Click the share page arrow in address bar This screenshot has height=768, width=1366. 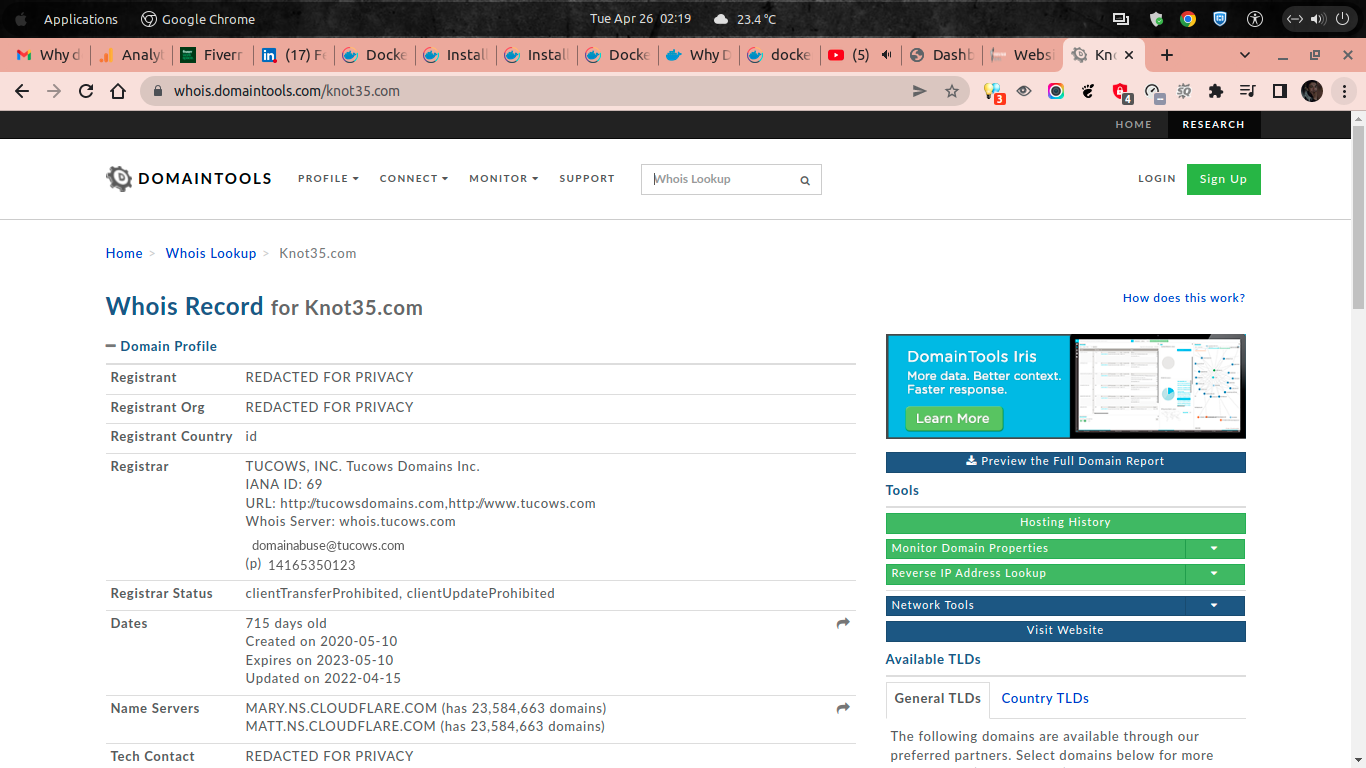(x=920, y=91)
